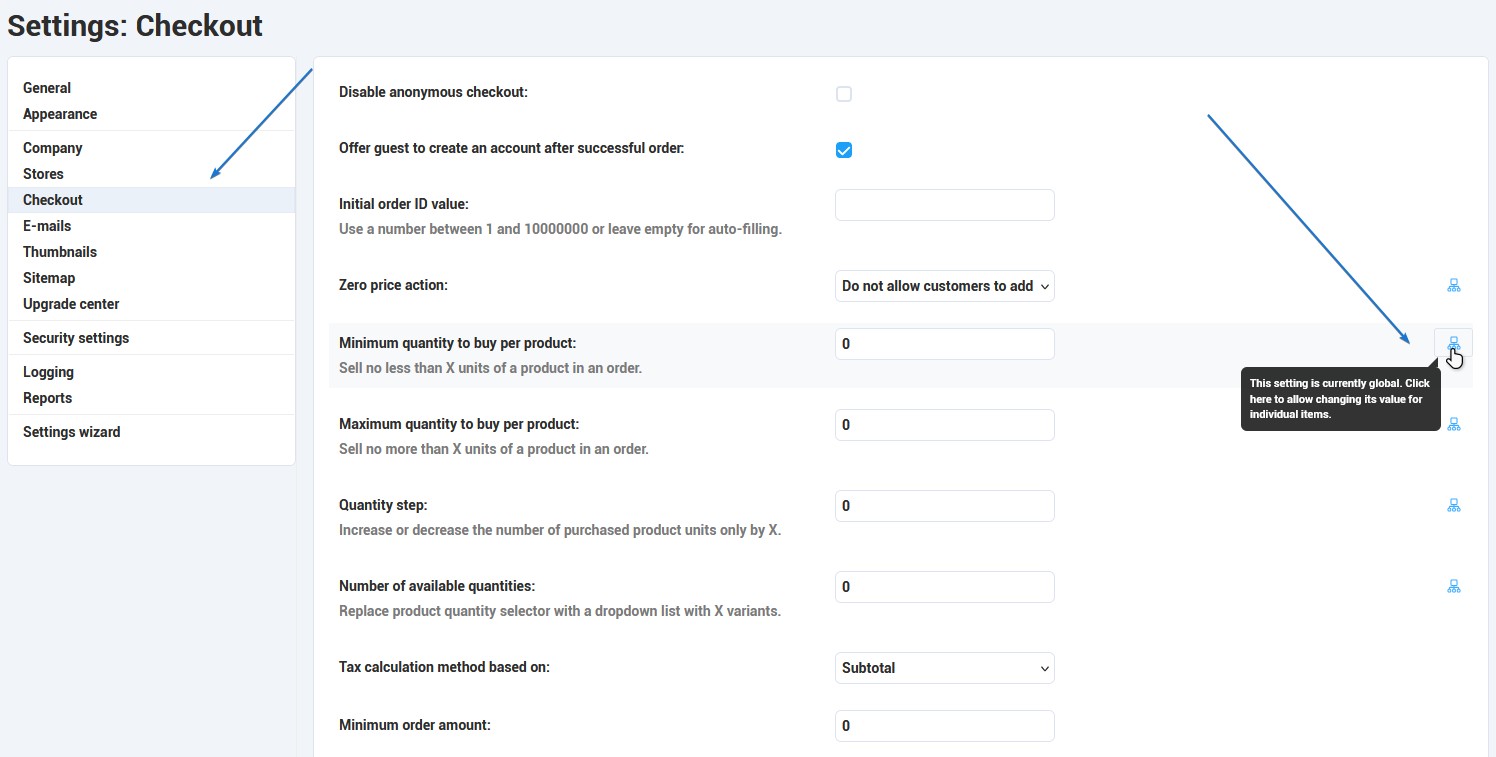Launch the Settings wizard
Screen dimensions: 1496x757
coord(72,432)
